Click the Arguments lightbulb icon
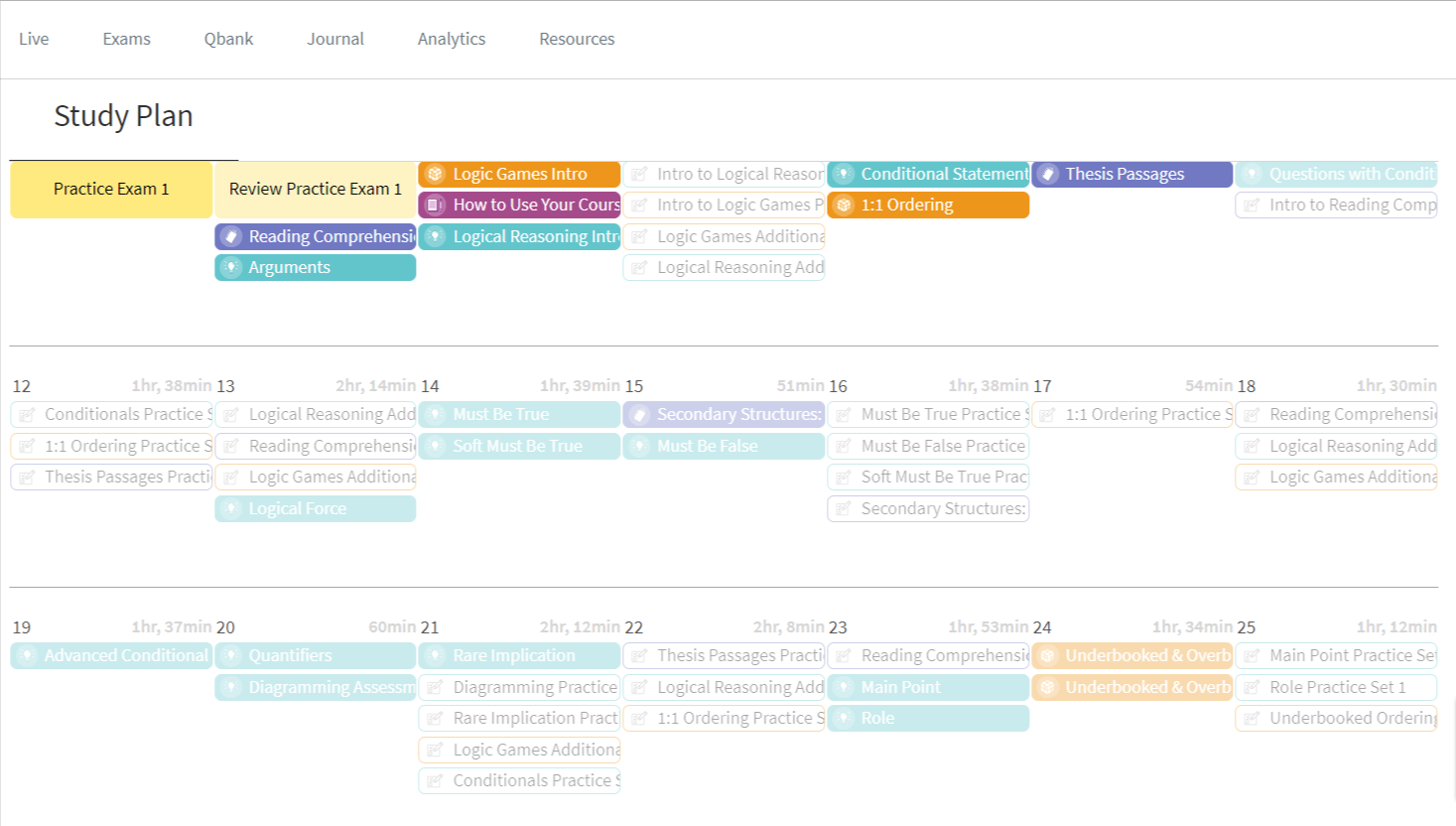Image resolution: width=1456 pixels, height=826 pixels. pyautogui.click(x=230, y=268)
